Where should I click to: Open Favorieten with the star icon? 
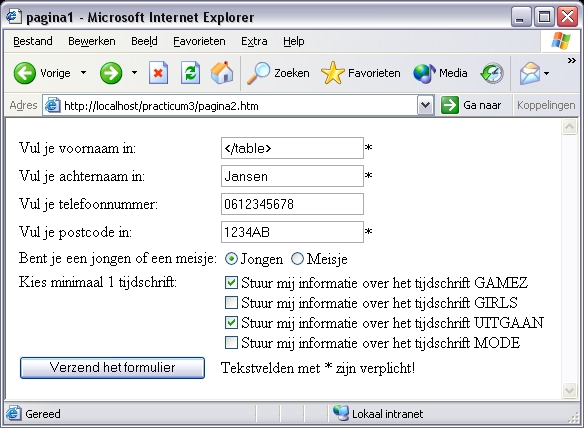332,73
